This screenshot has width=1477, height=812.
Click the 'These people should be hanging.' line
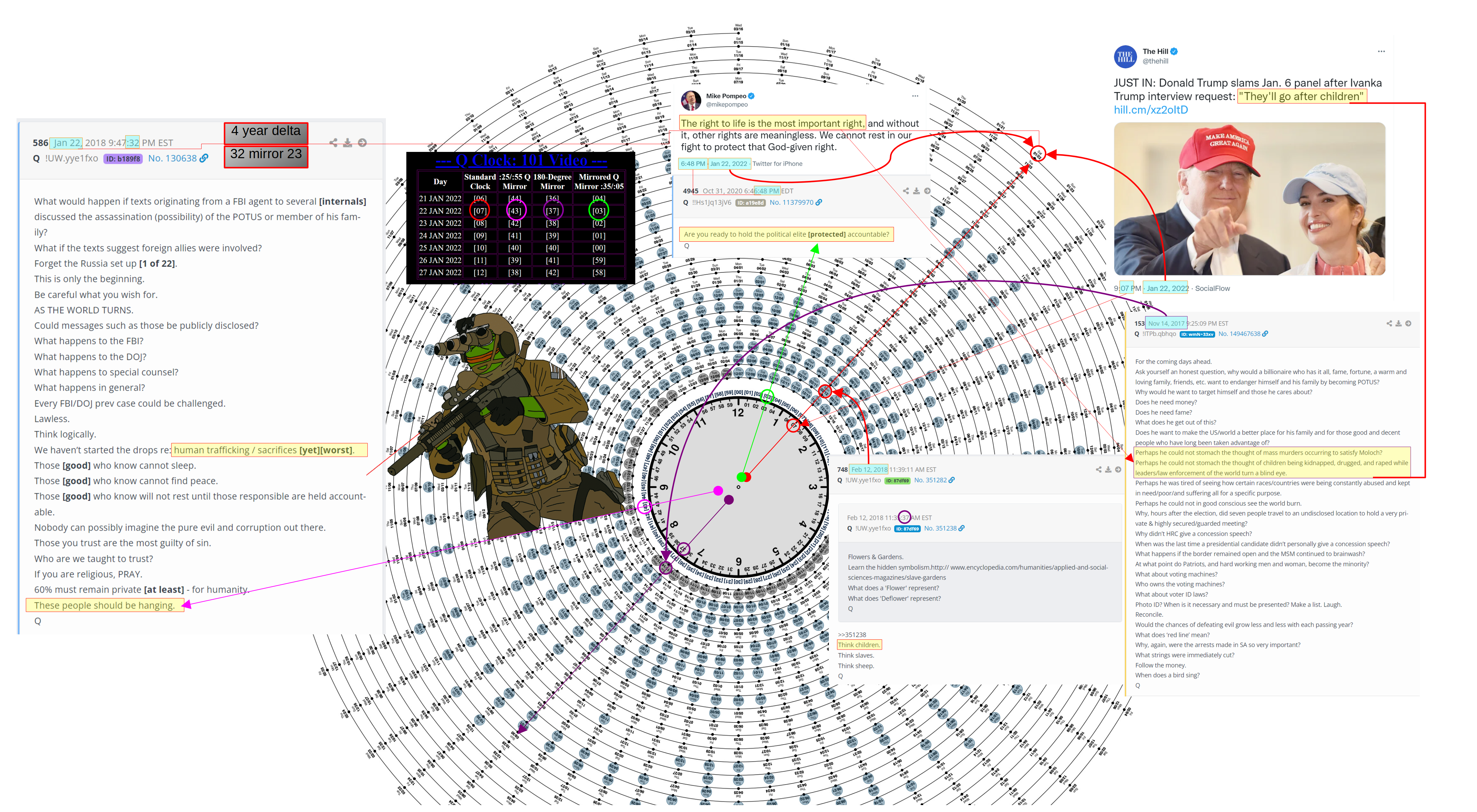point(104,605)
